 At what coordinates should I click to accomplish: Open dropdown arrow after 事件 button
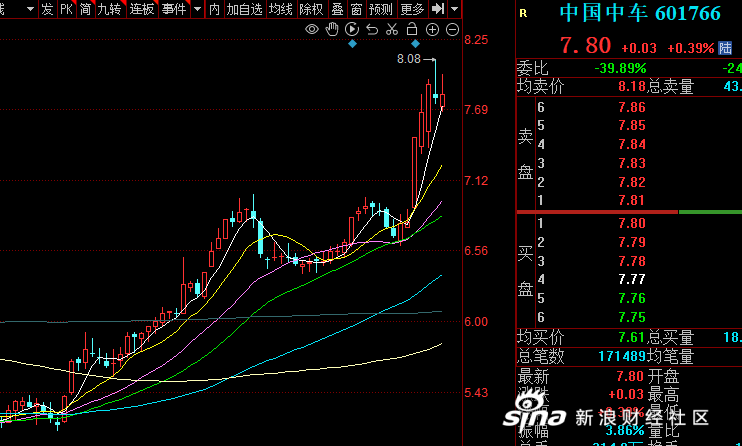pos(197,9)
